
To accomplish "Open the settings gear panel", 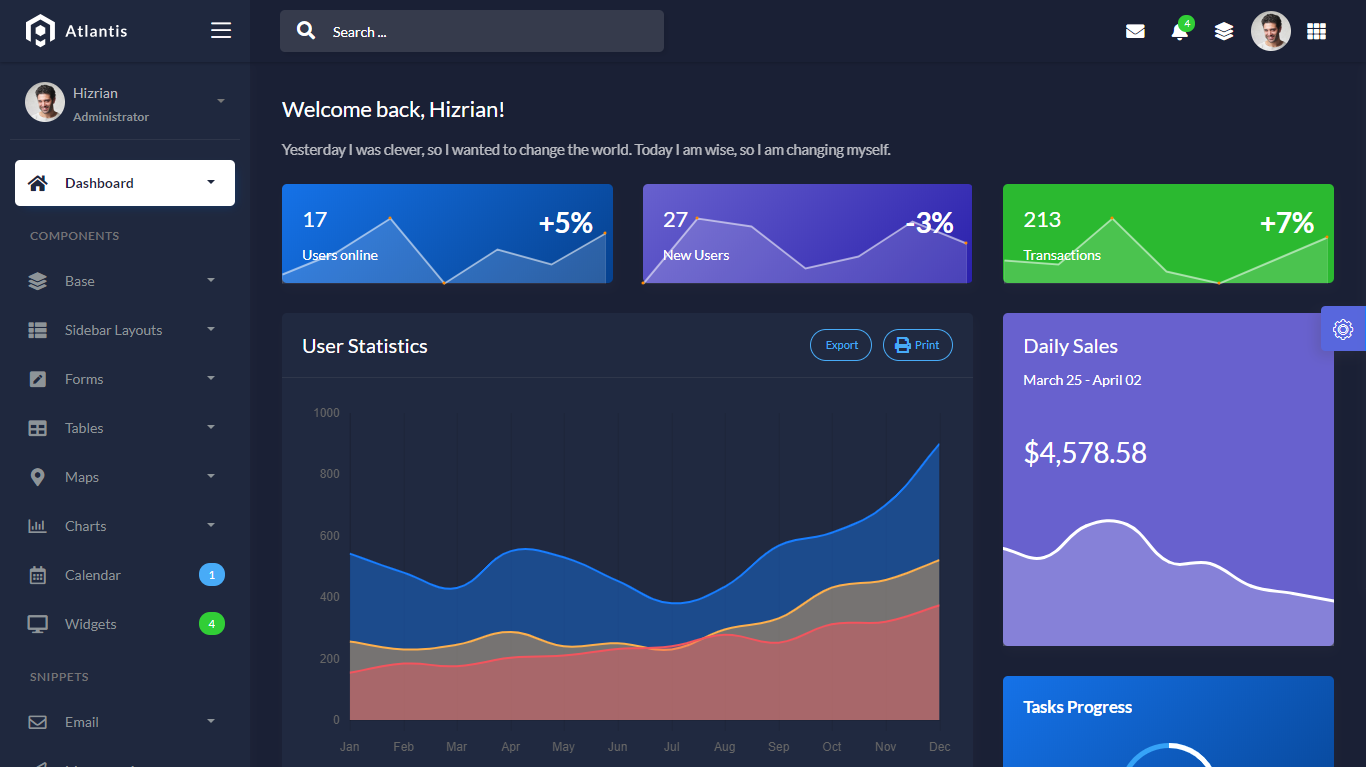I will click(x=1343, y=329).
